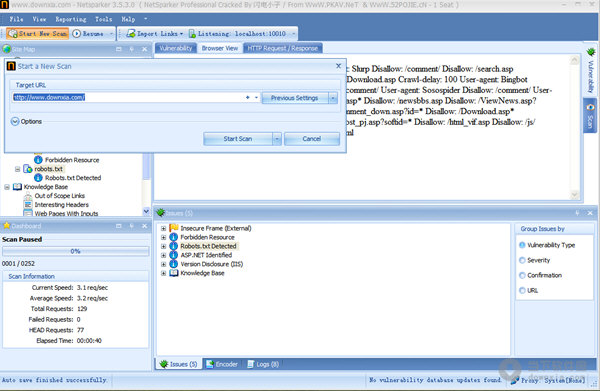Expand the Version Disclosure (IIS) issue group
The width and height of the screenshot is (600, 391).
[163, 264]
